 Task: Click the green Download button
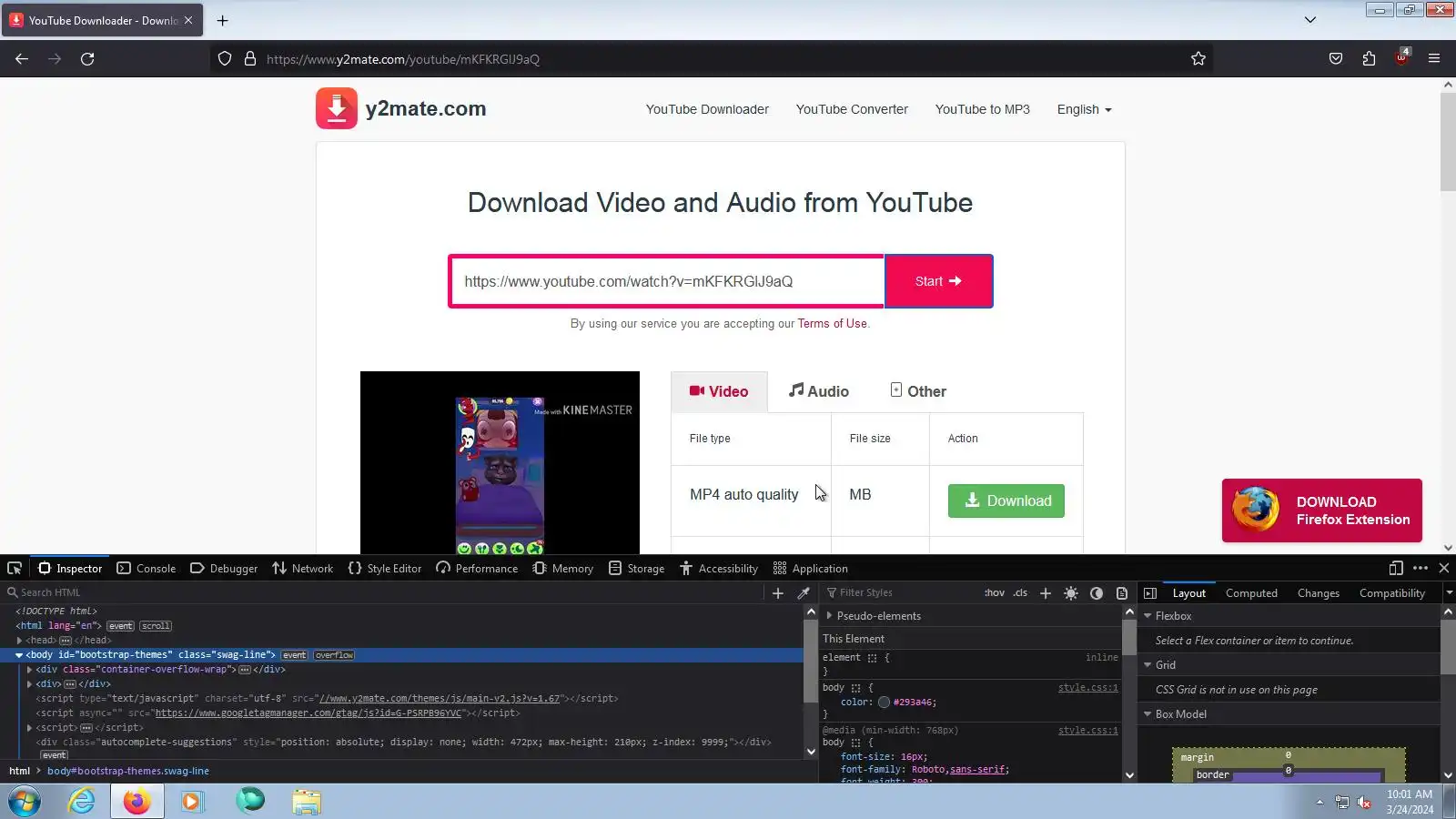point(1006,500)
